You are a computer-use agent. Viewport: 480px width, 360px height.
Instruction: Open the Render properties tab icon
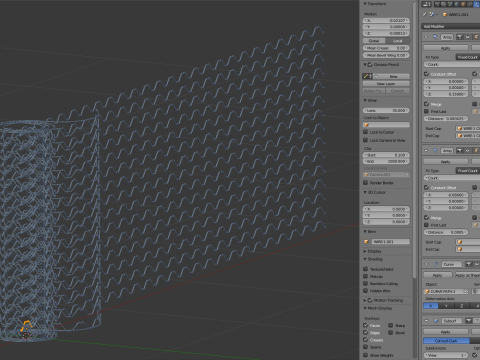coord(437,4)
